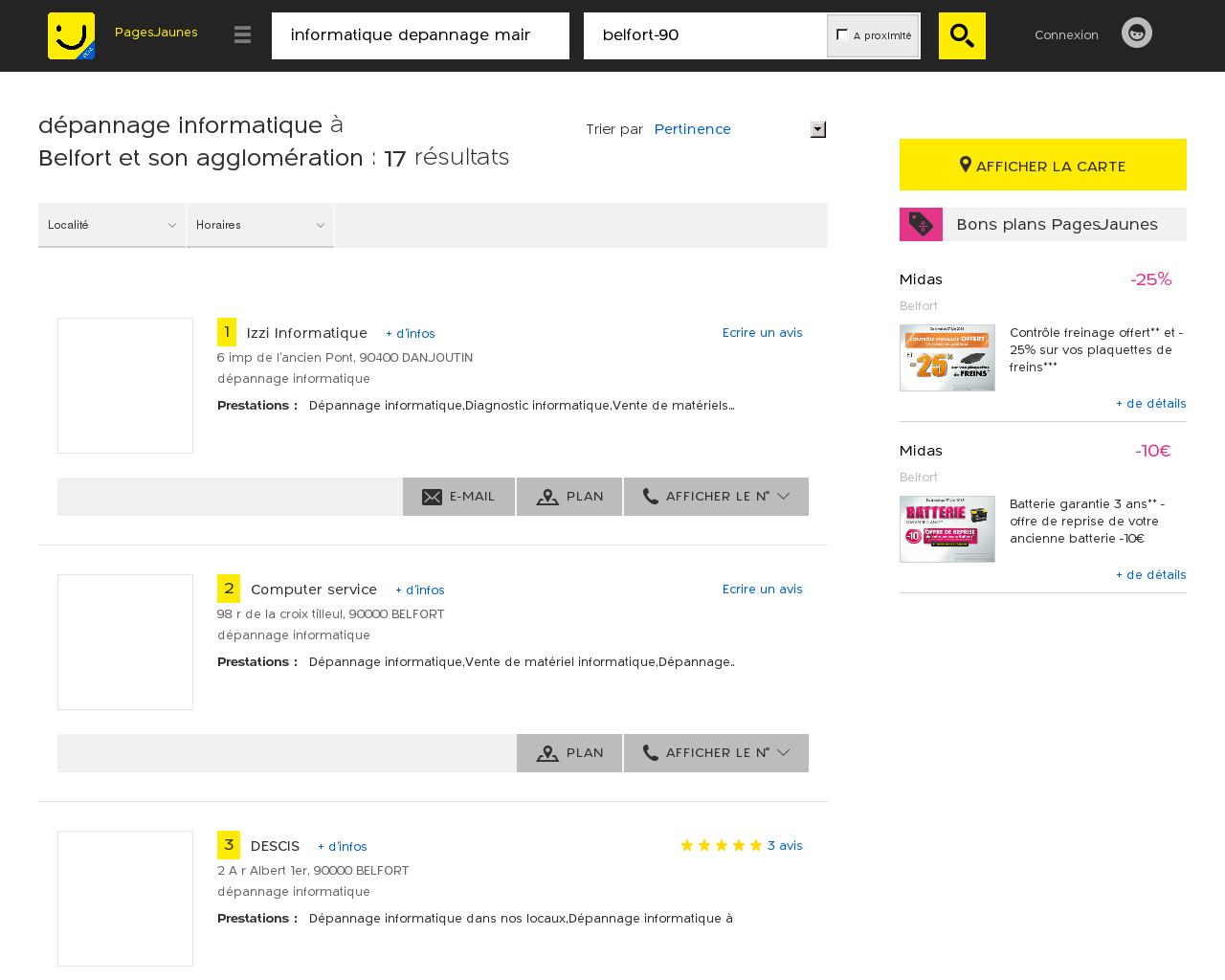
Task: Open the Computer service listing title
Action: pos(314,590)
